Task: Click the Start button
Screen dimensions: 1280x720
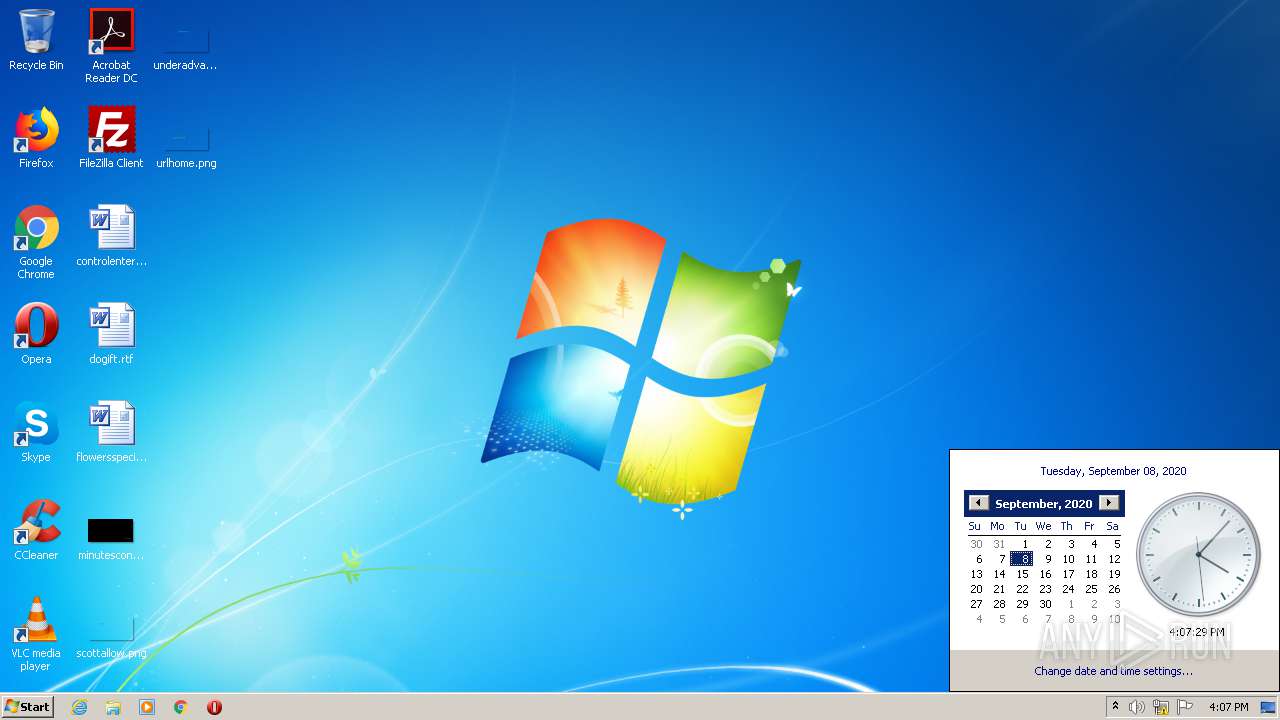Action: point(28,706)
